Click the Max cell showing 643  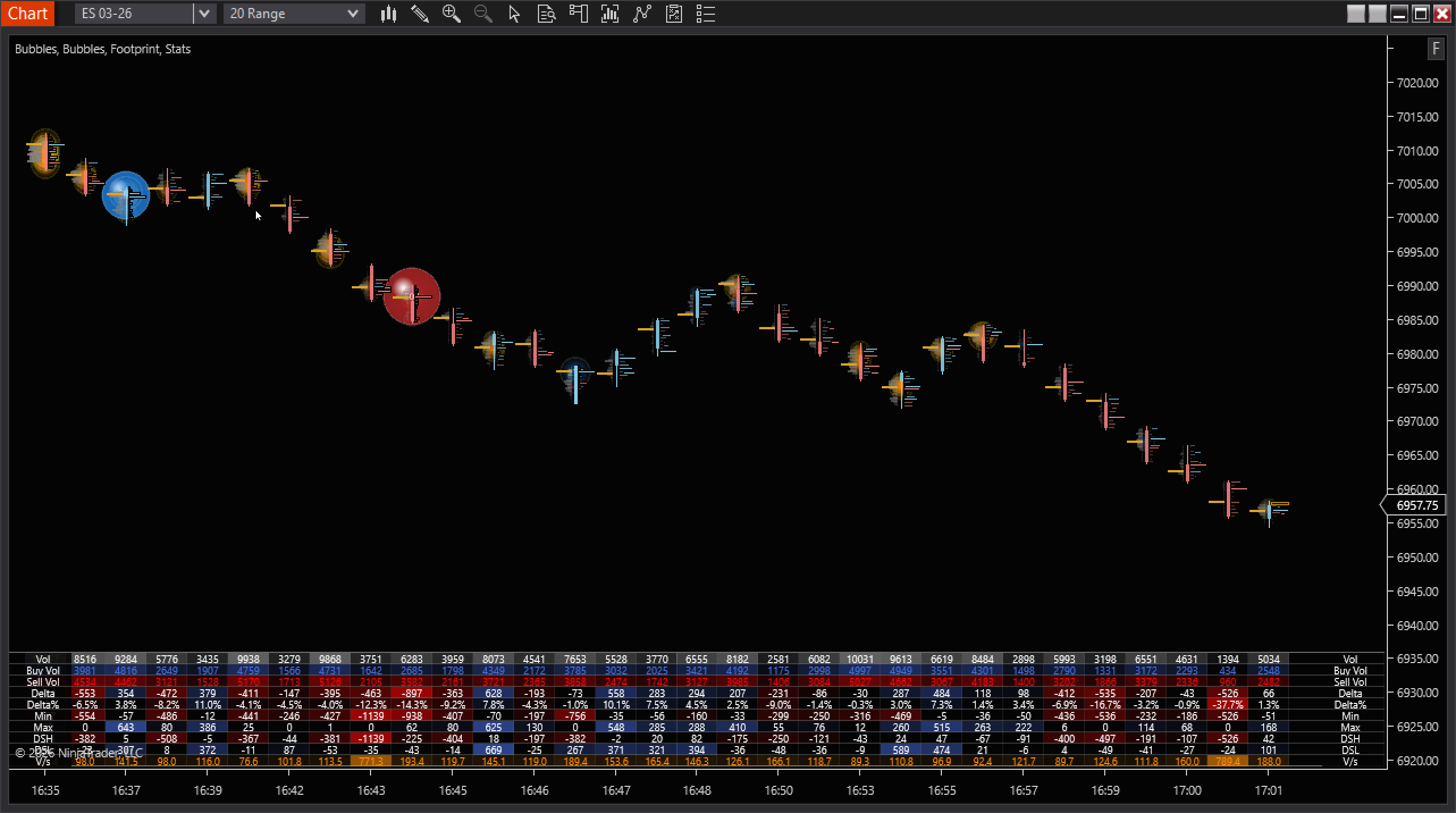point(125,727)
